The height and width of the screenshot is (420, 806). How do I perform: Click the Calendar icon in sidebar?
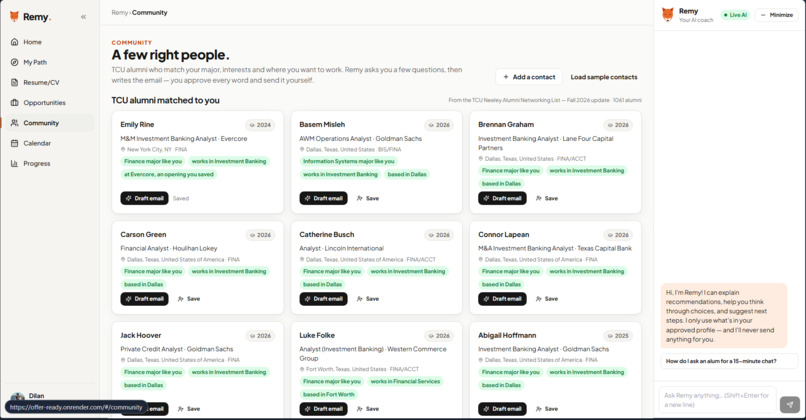point(14,143)
